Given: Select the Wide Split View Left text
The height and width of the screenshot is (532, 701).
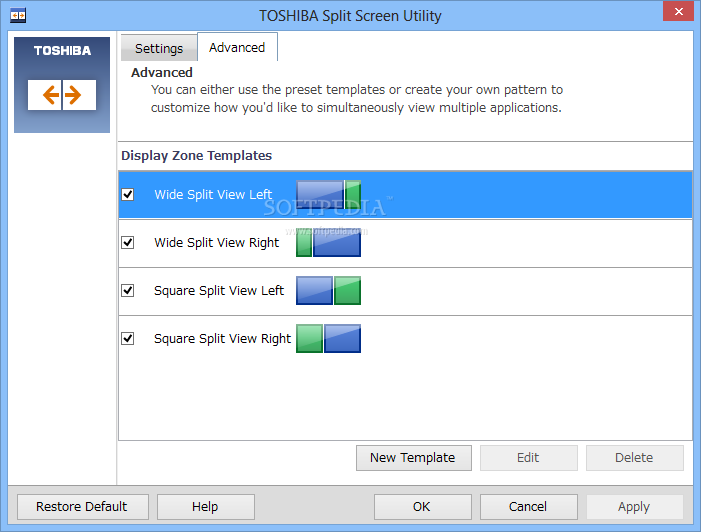Looking at the screenshot, I should tap(213, 194).
